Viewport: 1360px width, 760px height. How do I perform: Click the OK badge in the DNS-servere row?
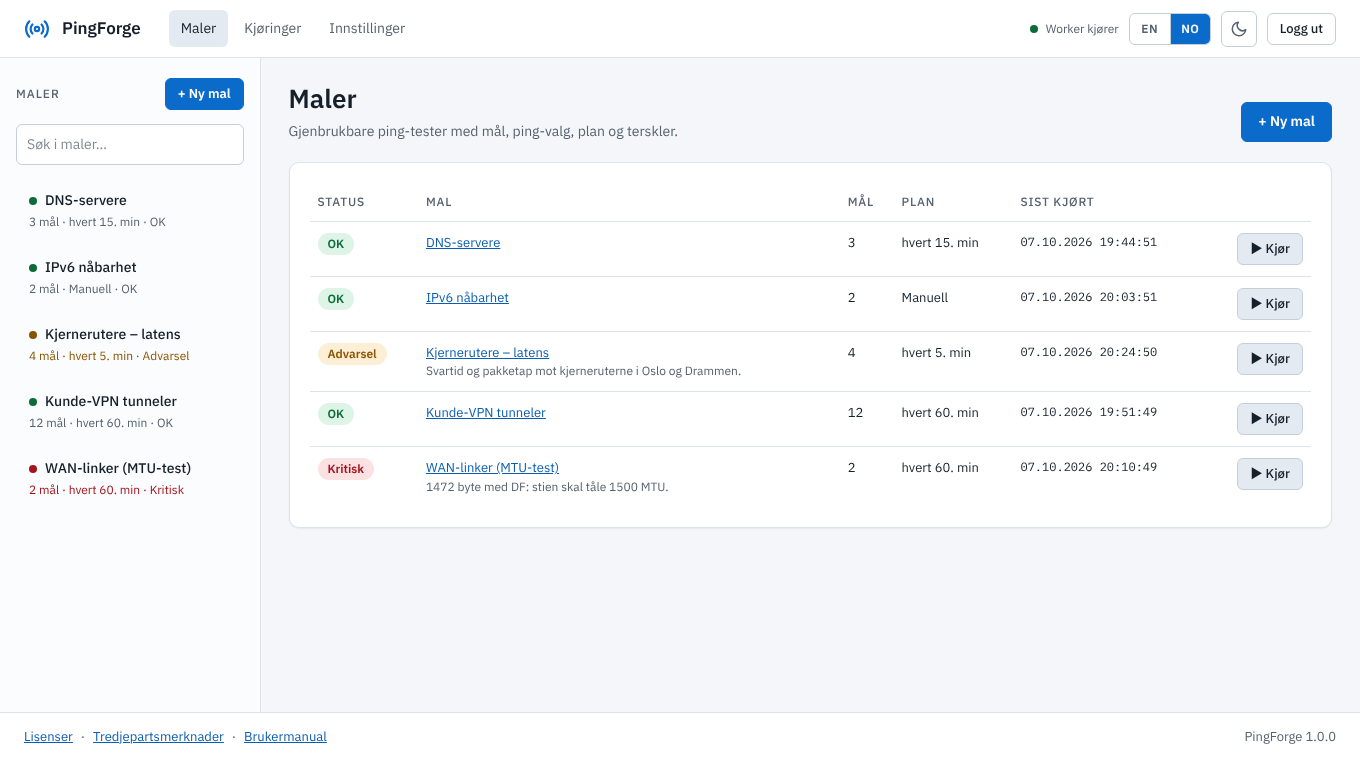click(x=336, y=244)
